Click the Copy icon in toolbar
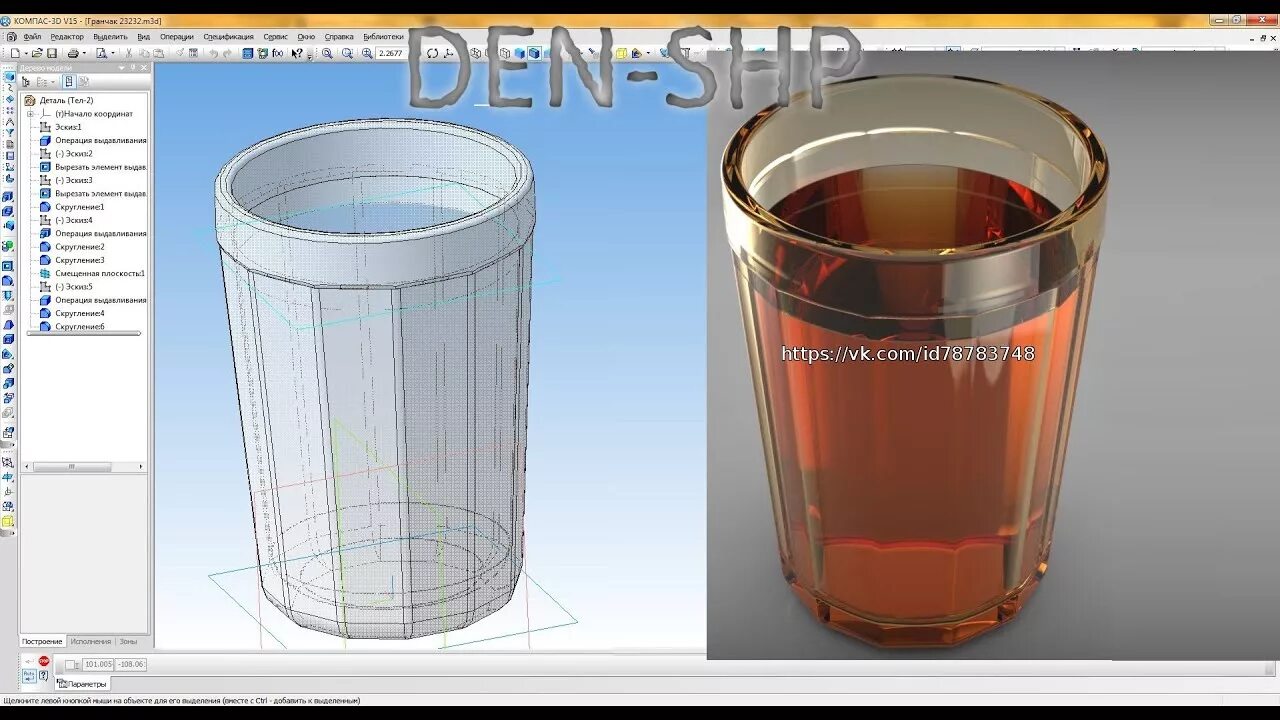This screenshot has height=720, width=1280. (x=144, y=53)
